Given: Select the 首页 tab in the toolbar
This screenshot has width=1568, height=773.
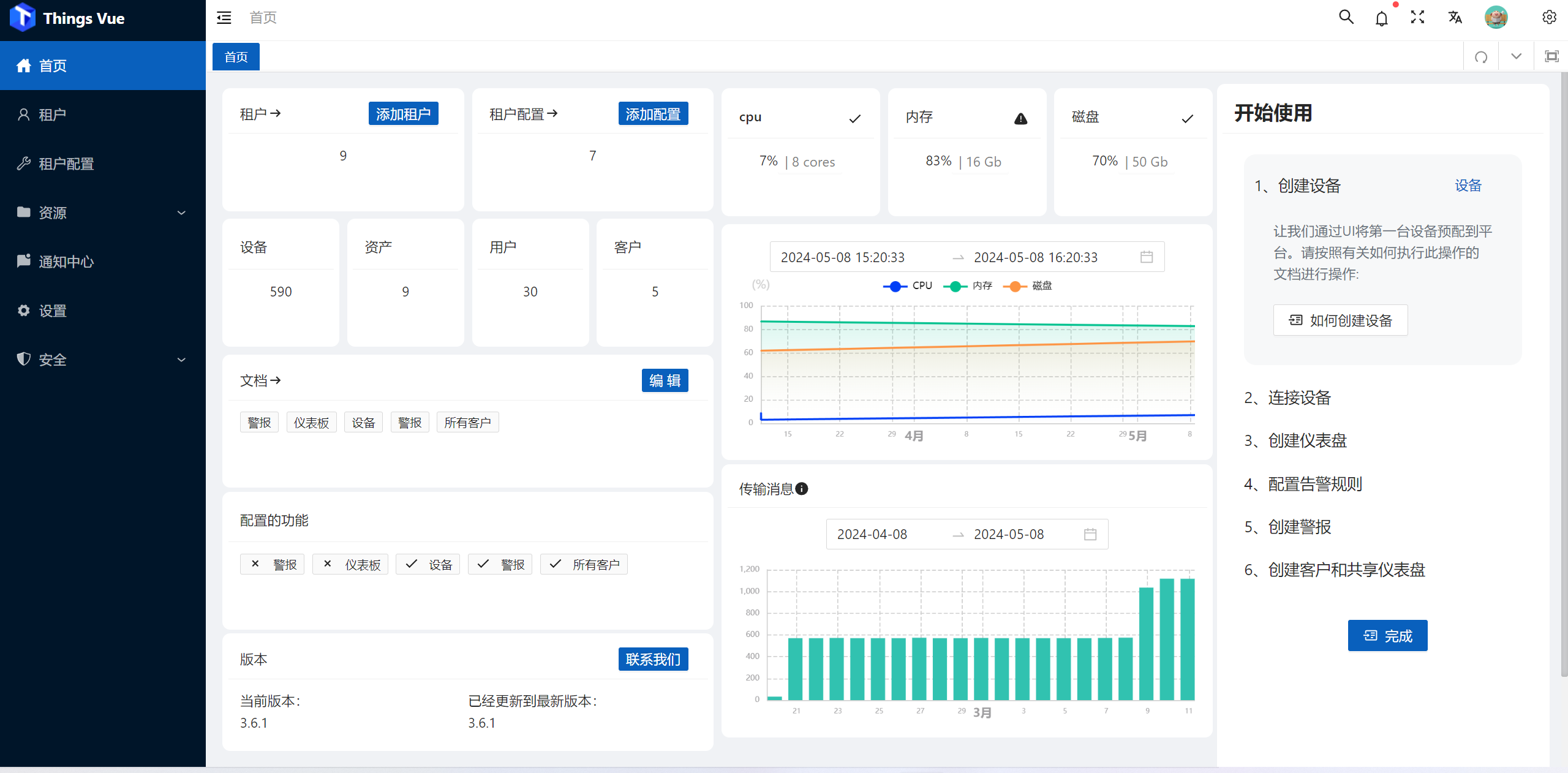Looking at the screenshot, I should coord(235,56).
